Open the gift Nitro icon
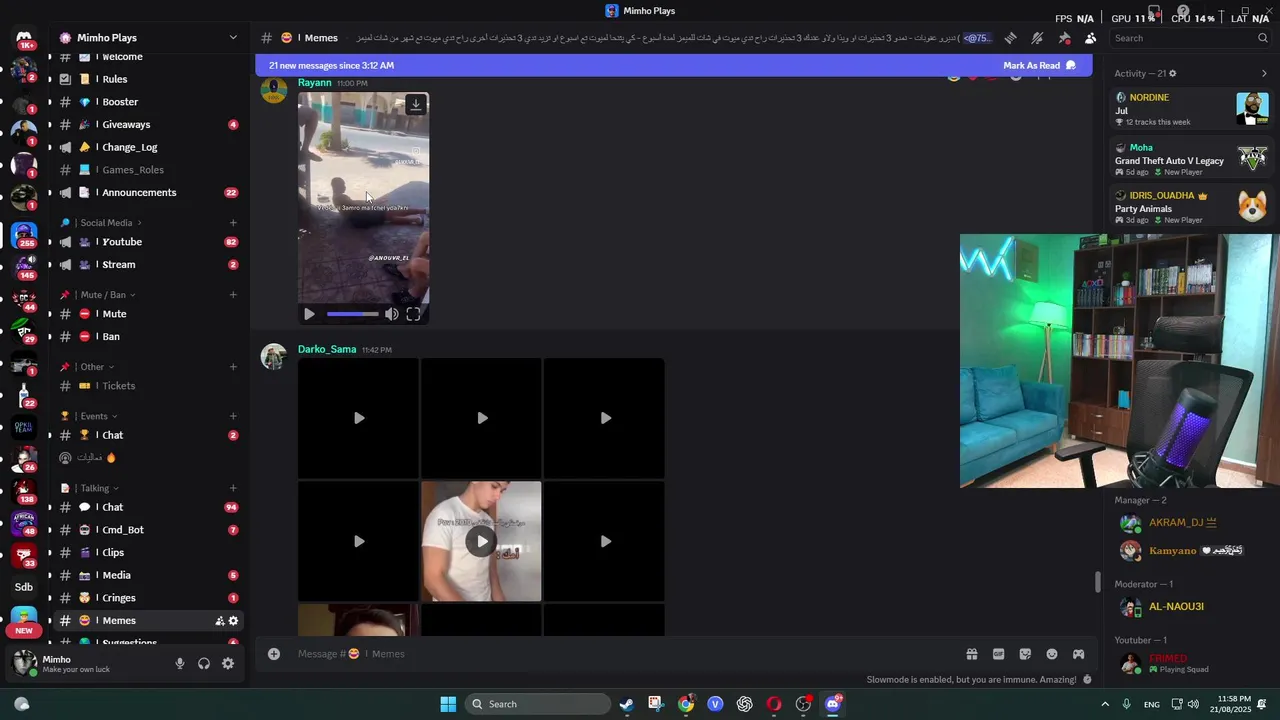 pos(971,654)
